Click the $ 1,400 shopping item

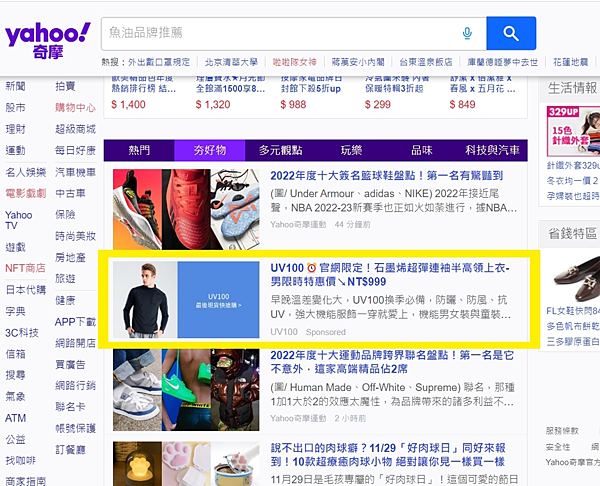[x=128, y=104]
